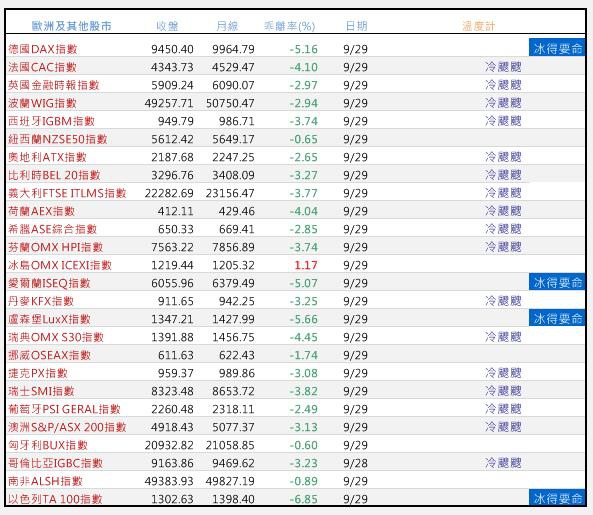Click the monthly line value 8653.72
The width and height of the screenshot is (593, 515).
pyautogui.click(x=233, y=391)
